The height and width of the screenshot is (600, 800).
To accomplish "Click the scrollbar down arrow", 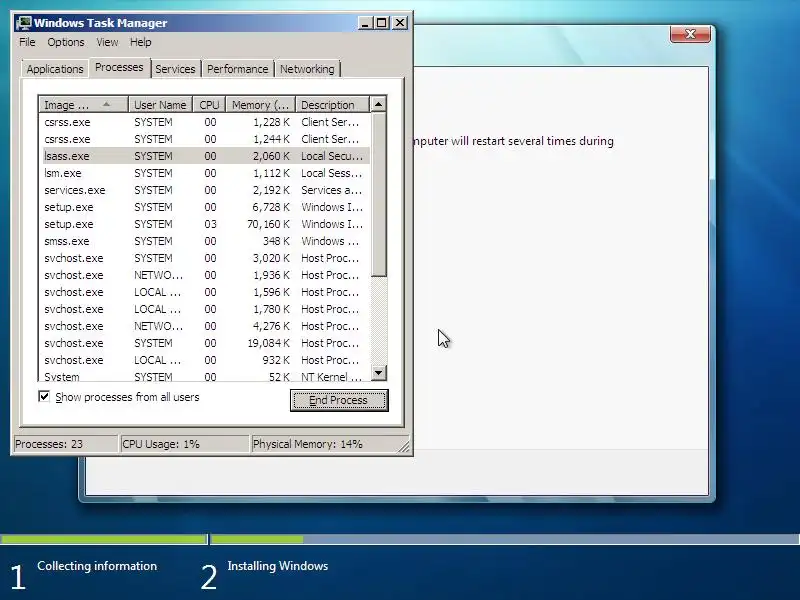I will (378, 372).
